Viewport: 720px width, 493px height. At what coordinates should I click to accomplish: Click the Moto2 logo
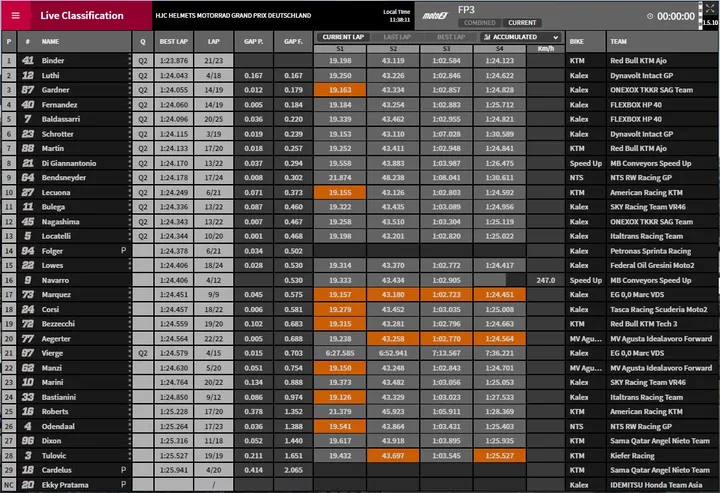pos(434,16)
